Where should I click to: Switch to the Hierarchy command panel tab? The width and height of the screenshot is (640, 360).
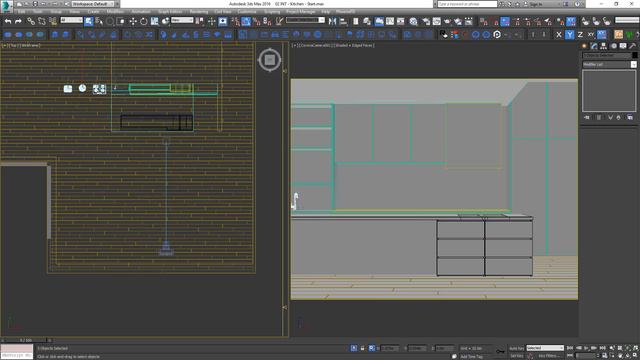[x=603, y=46]
